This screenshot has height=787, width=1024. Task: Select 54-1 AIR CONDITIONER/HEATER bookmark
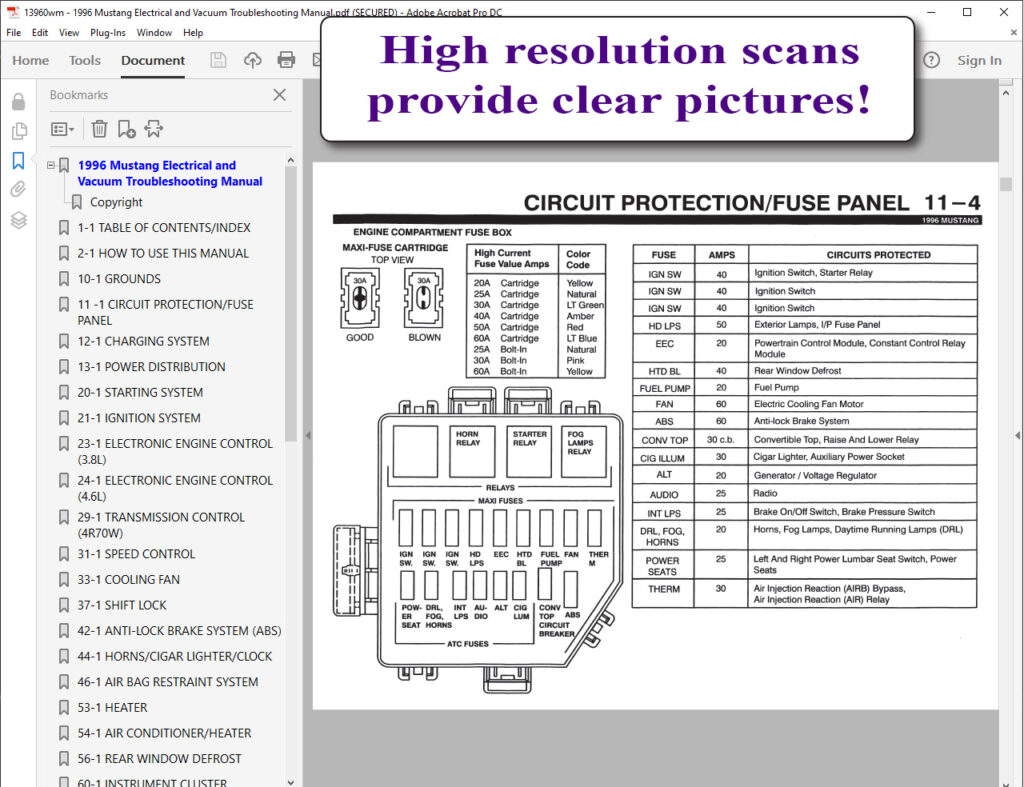[164, 733]
